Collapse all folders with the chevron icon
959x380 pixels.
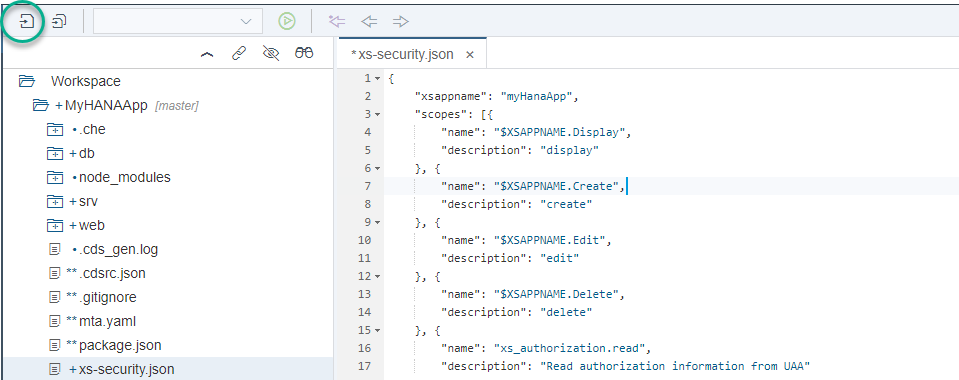[x=207, y=54]
